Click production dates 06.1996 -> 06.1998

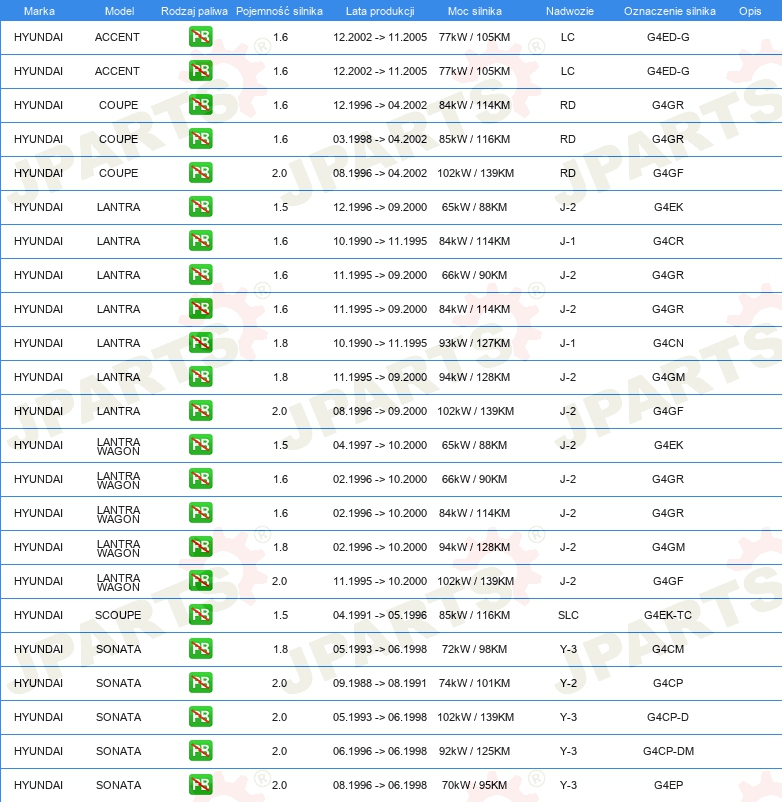(x=380, y=751)
